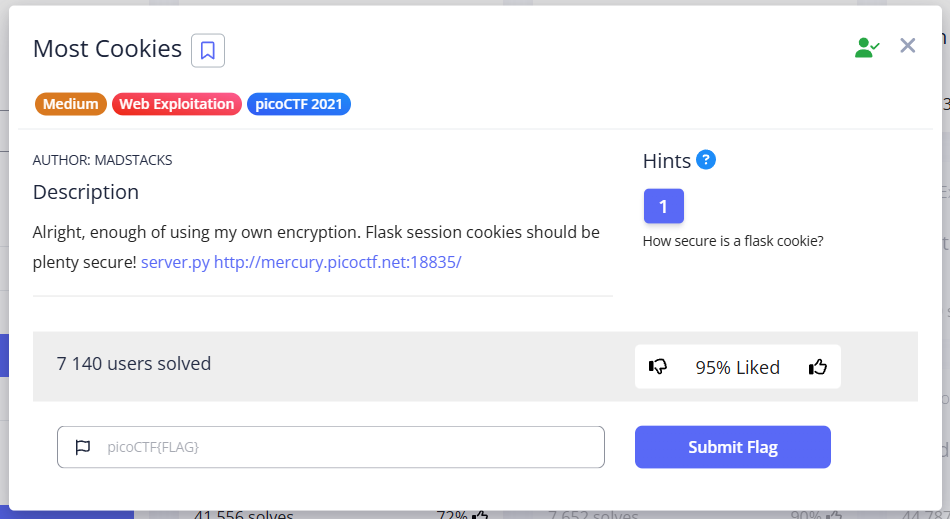Bookmark the Most Cookies challenge
Image resolution: width=950 pixels, height=519 pixels.
click(208, 50)
